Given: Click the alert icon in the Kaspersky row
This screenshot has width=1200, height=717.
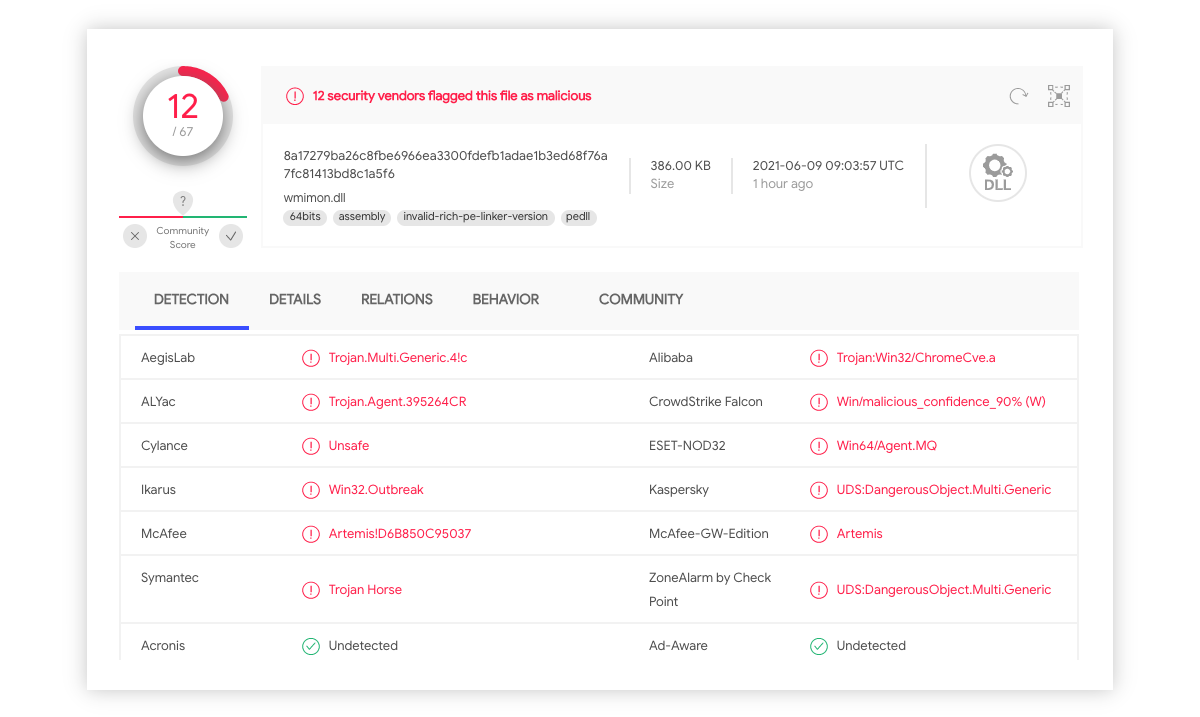Looking at the screenshot, I should click(819, 490).
